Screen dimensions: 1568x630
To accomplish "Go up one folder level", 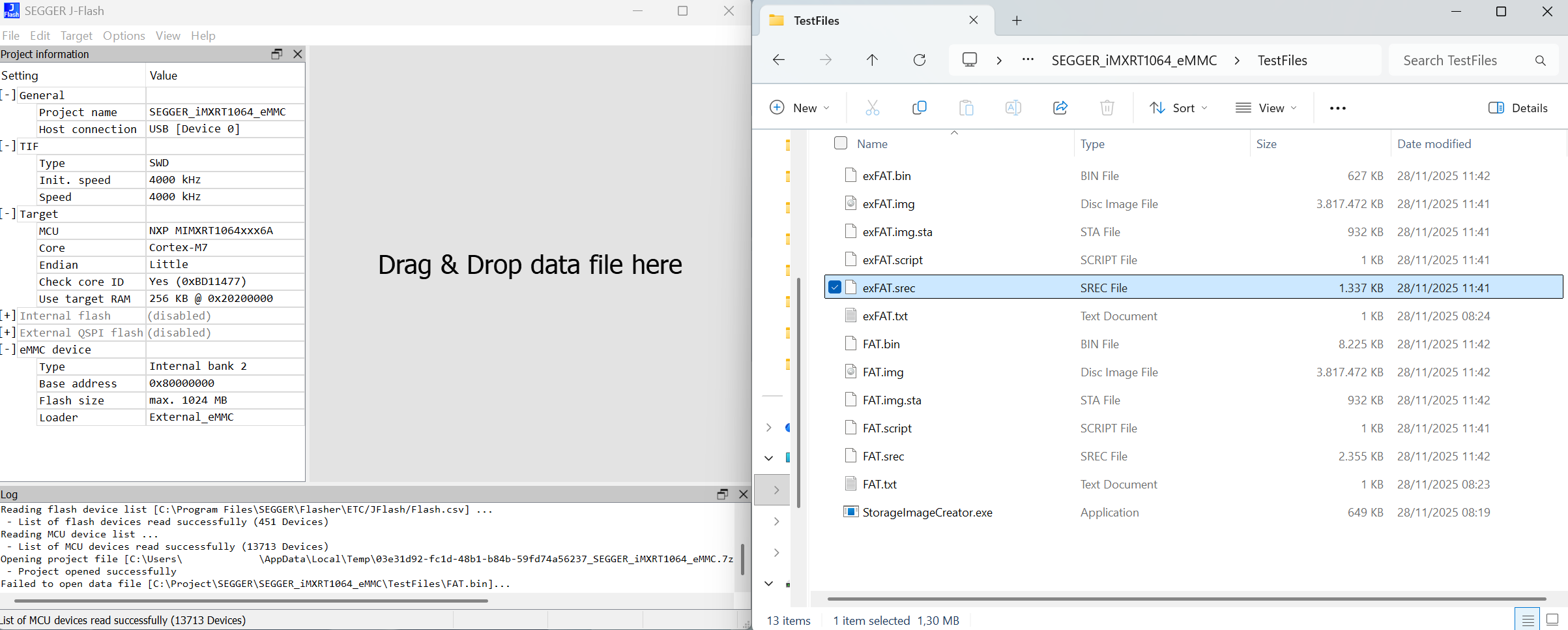I will click(x=872, y=61).
